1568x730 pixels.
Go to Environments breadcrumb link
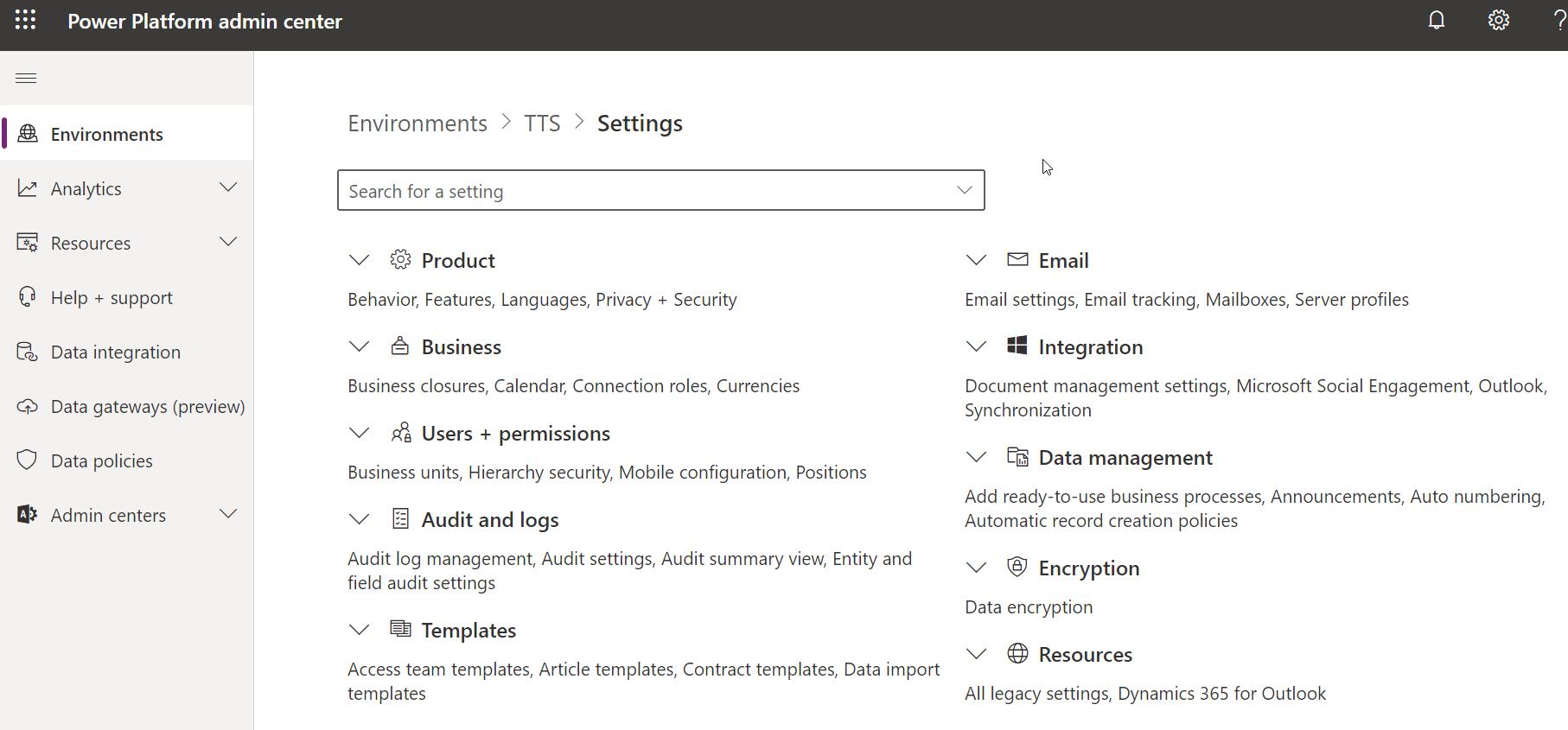tap(417, 123)
